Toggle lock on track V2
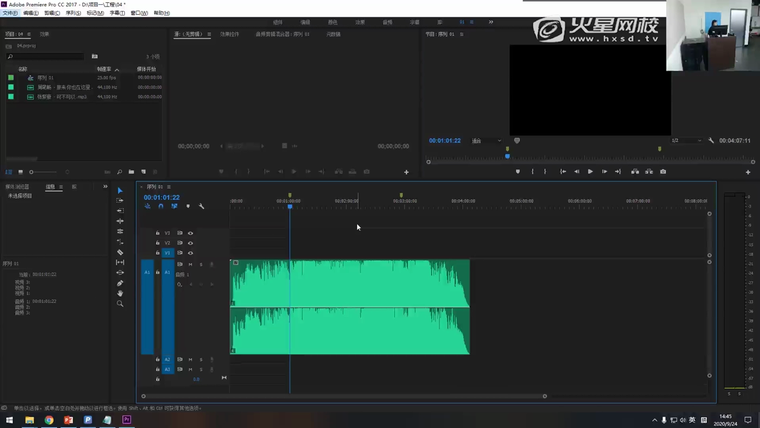The width and height of the screenshot is (760, 428). [x=157, y=243]
